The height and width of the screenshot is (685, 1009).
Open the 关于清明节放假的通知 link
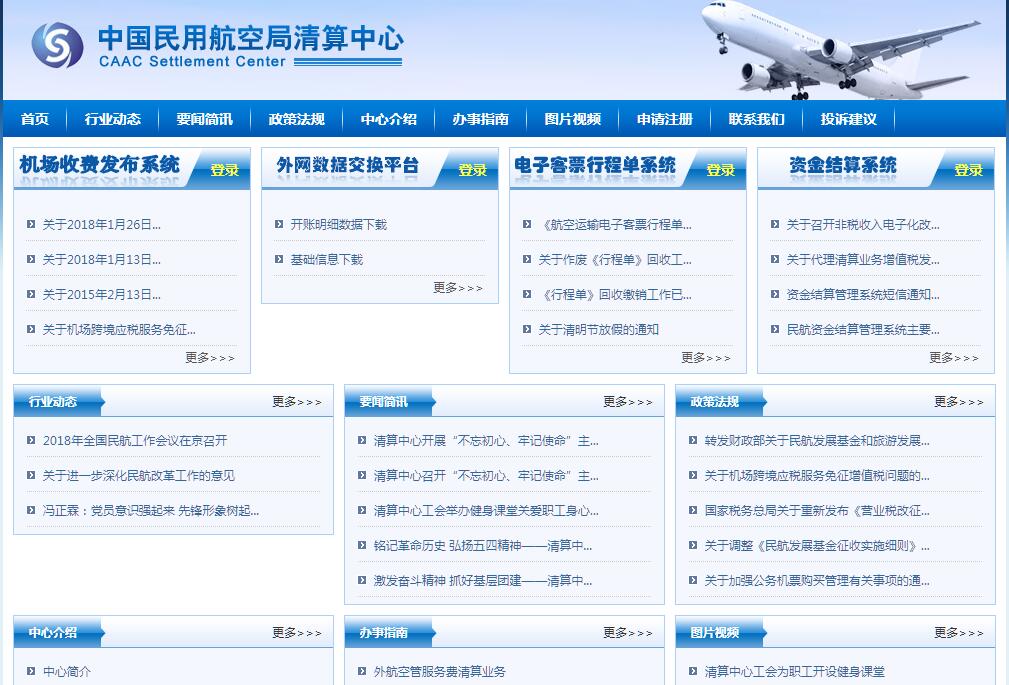[598, 330]
